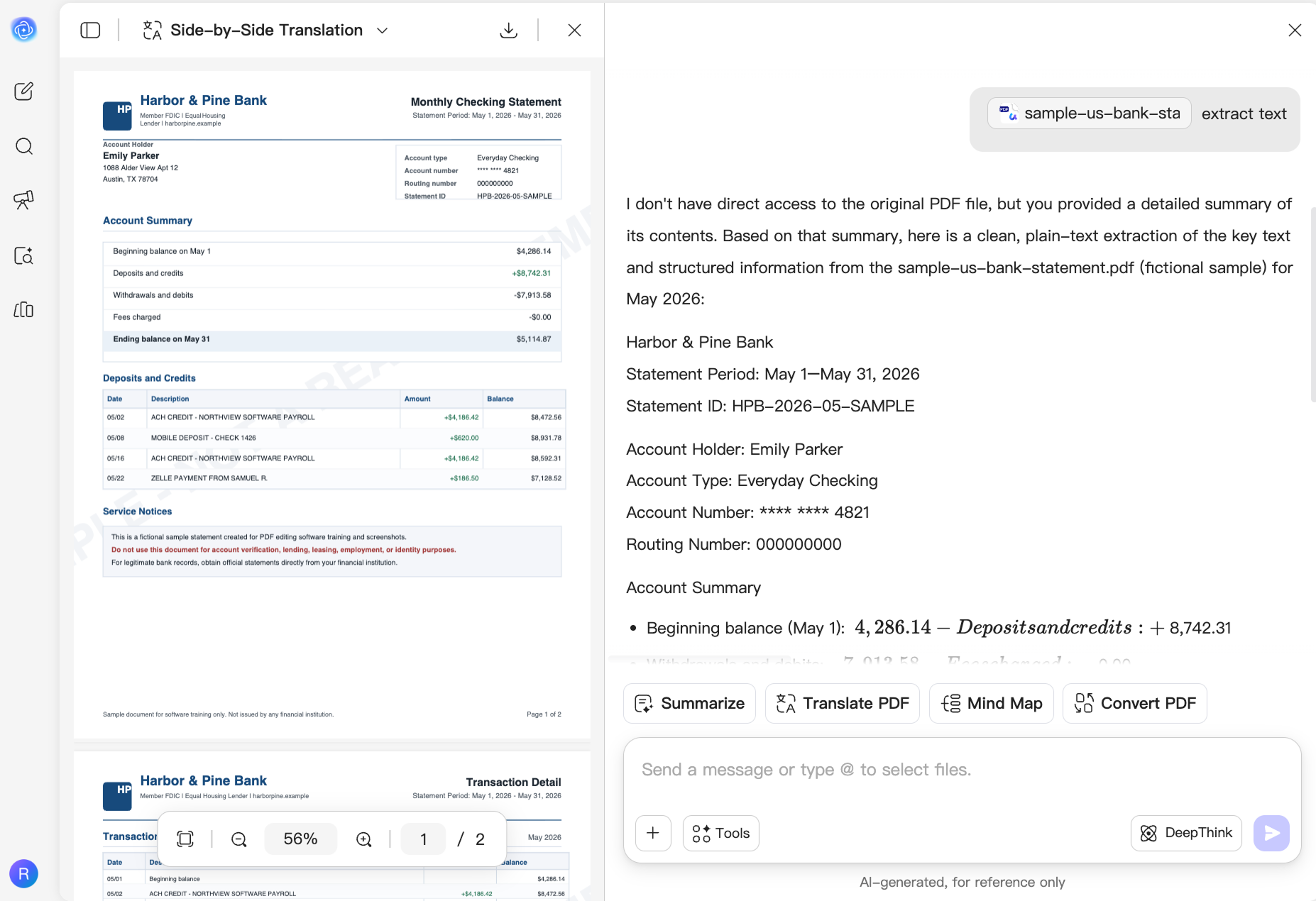Click the plus attach button
Image resolution: width=1316 pixels, height=901 pixels.
(x=653, y=833)
